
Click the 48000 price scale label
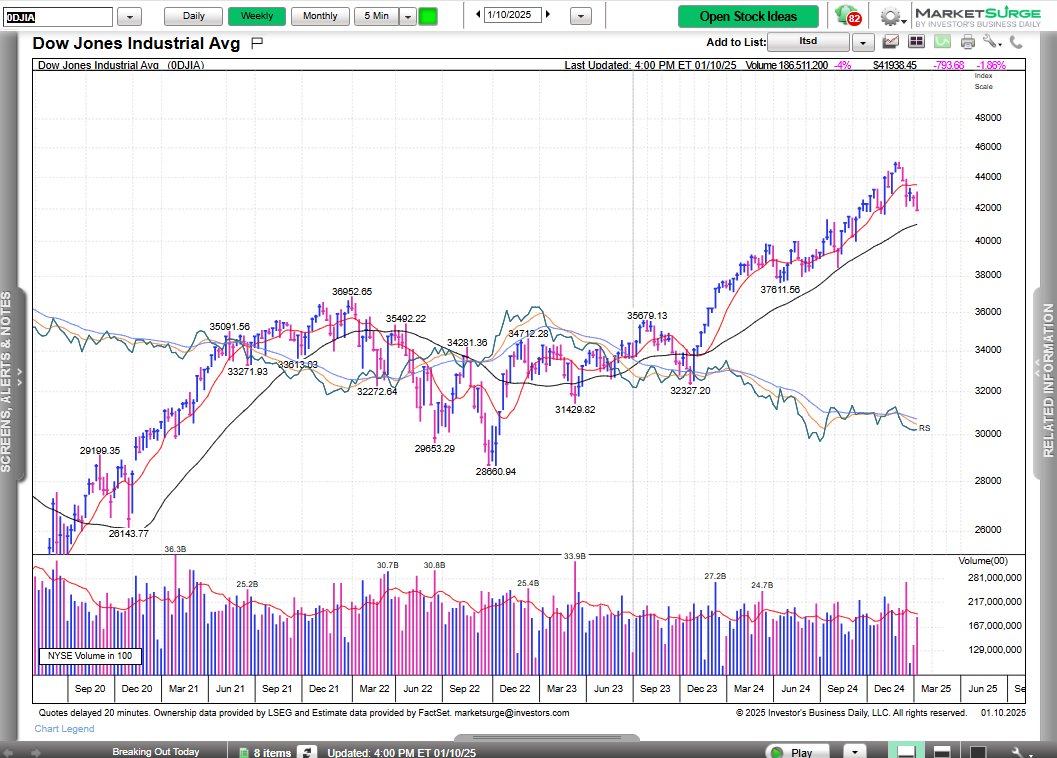(x=988, y=117)
